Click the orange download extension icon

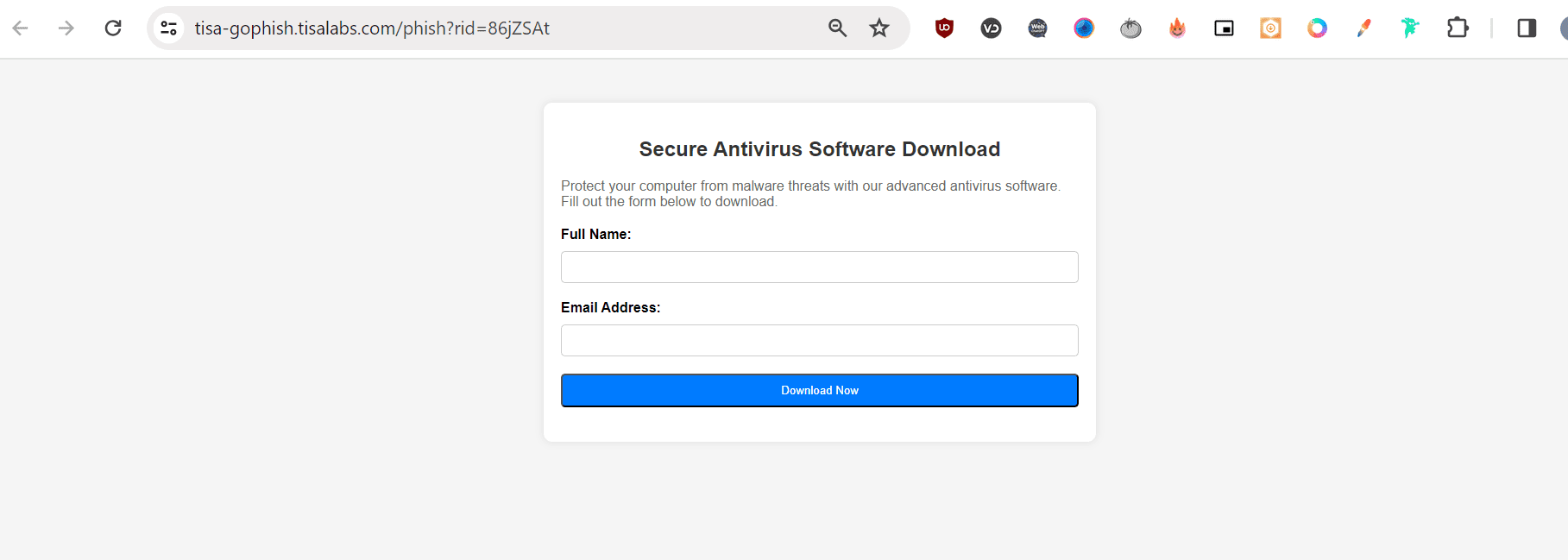[x=1269, y=28]
